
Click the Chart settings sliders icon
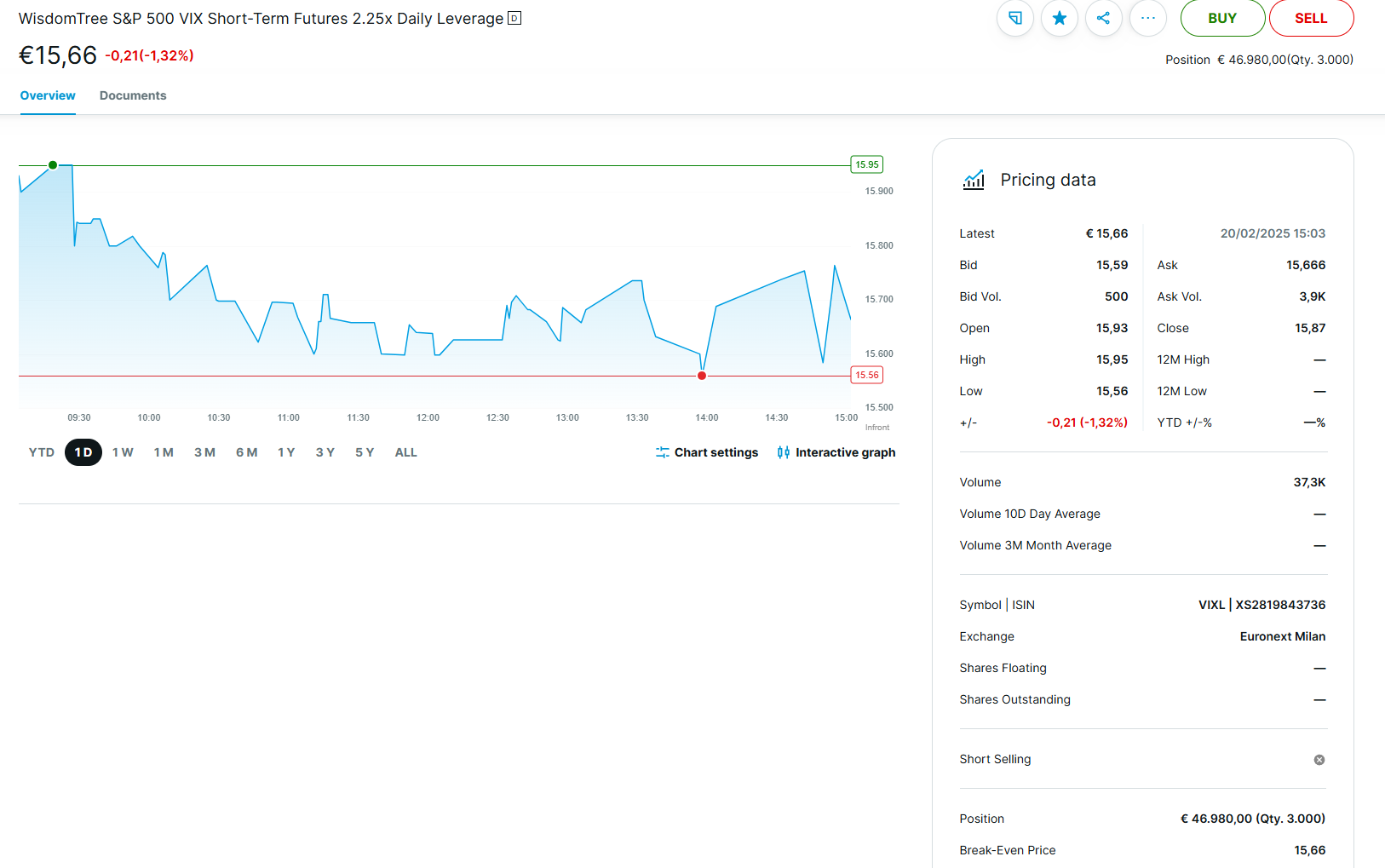tap(663, 452)
